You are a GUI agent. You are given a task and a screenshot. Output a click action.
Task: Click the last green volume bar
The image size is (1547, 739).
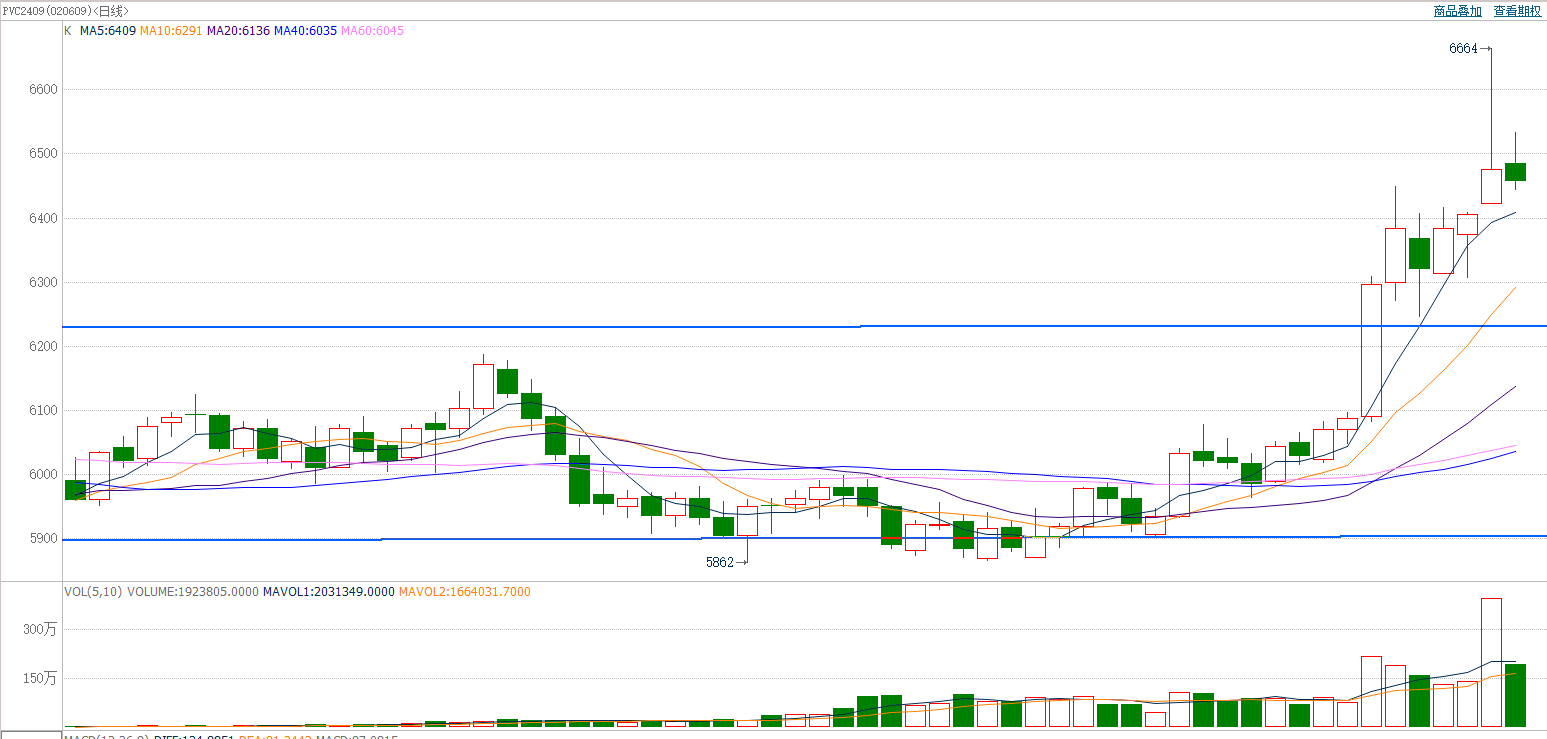point(1515,695)
